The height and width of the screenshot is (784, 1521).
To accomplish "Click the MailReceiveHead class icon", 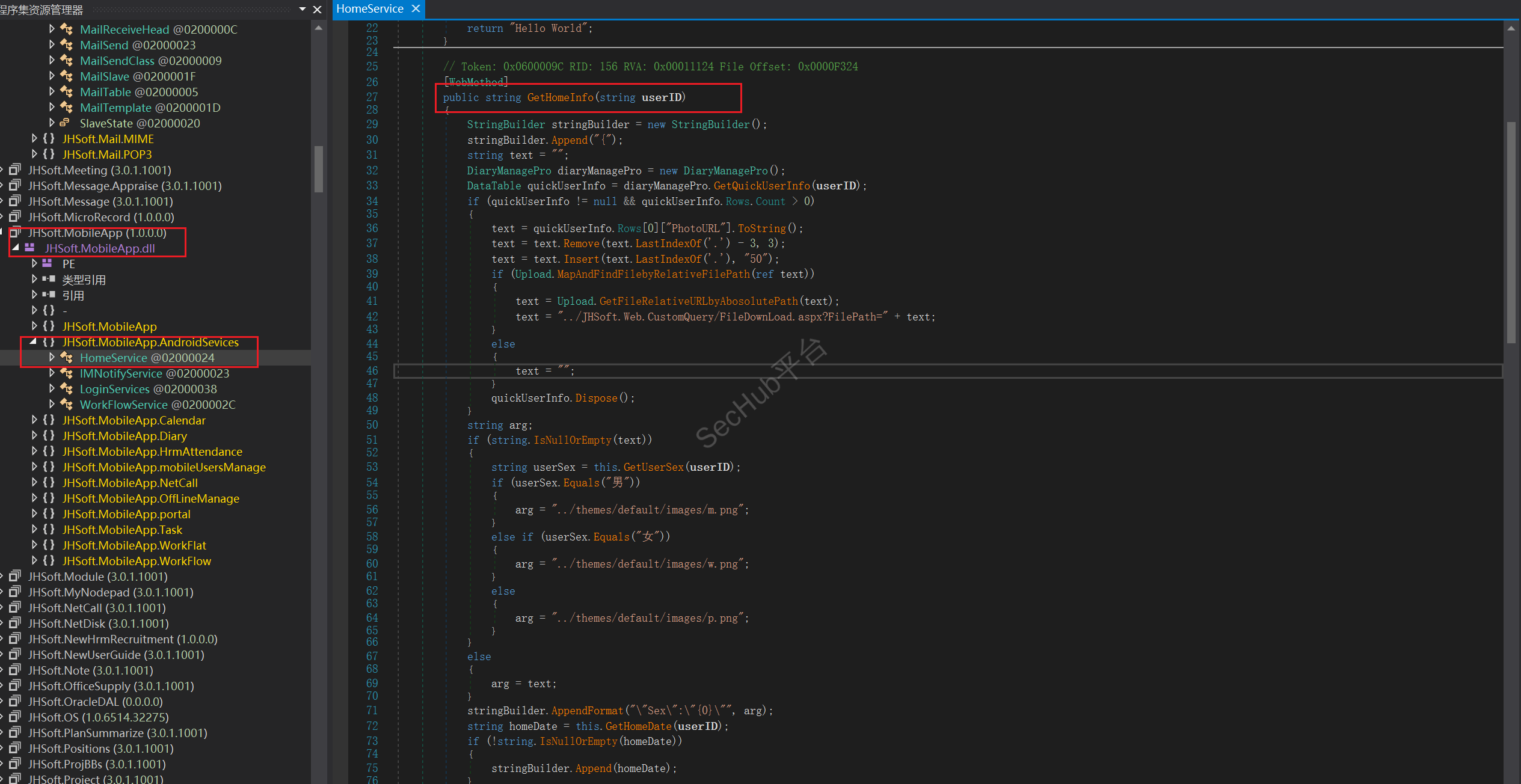I will point(67,29).
